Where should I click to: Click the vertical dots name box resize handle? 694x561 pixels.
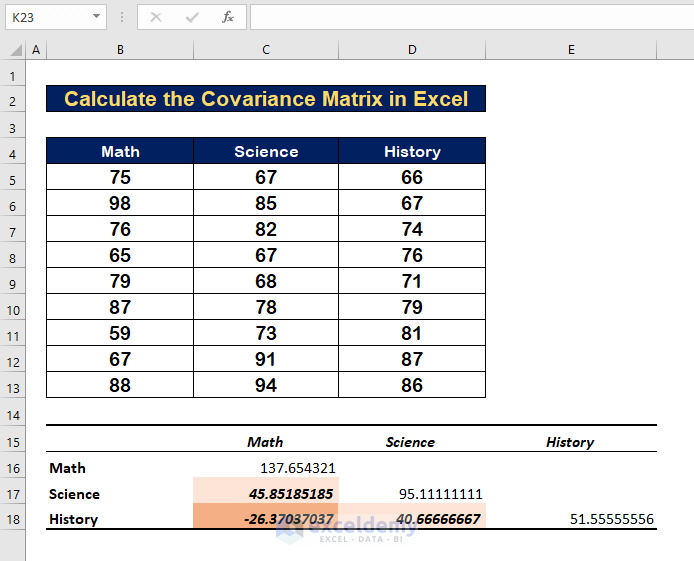point(122,17)
